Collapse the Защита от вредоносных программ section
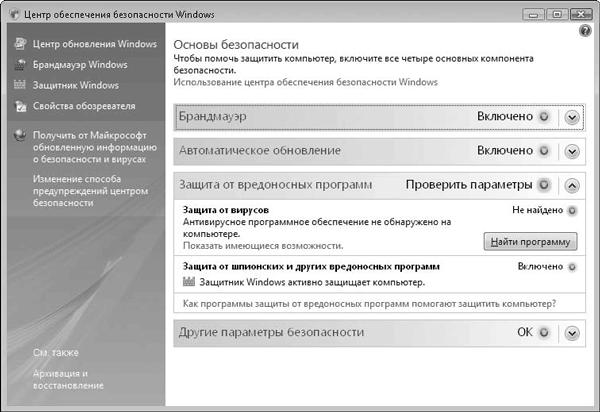The image size is (600, 412). tap(571, 185)
